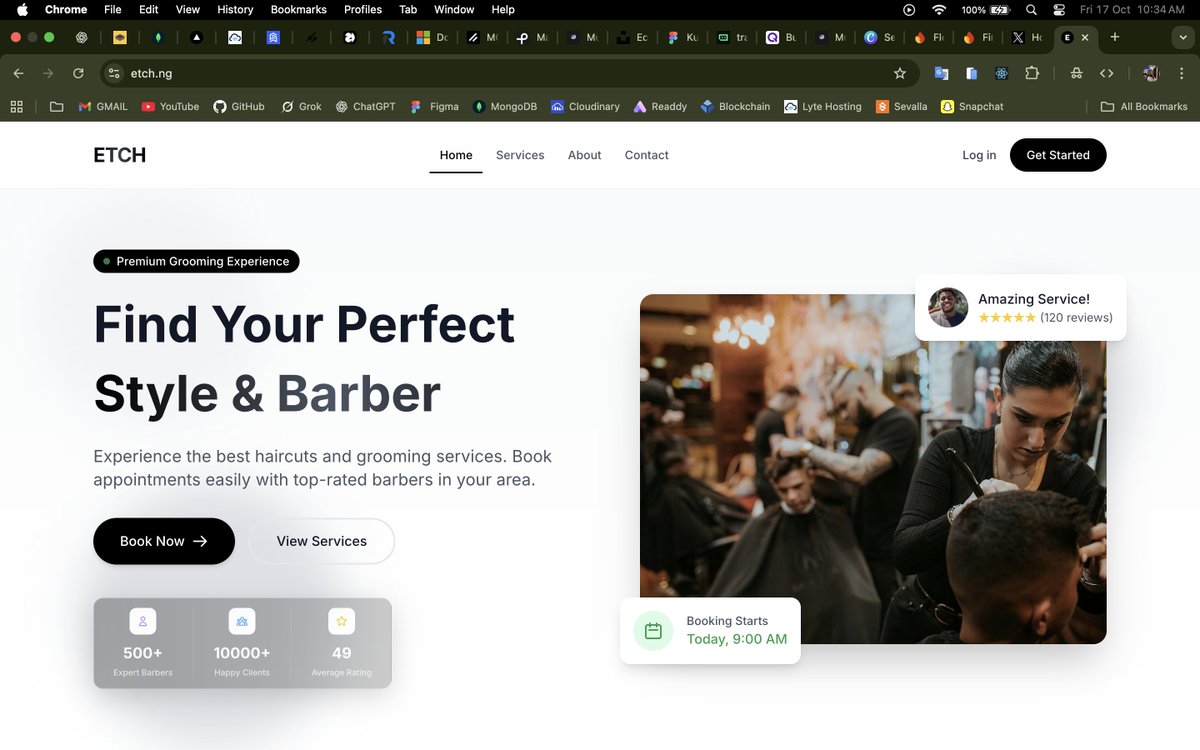Open the macOS Wi-Fi menu icon
The image size is (1200, 750).
pyautogui.click(x=938, y=10)
